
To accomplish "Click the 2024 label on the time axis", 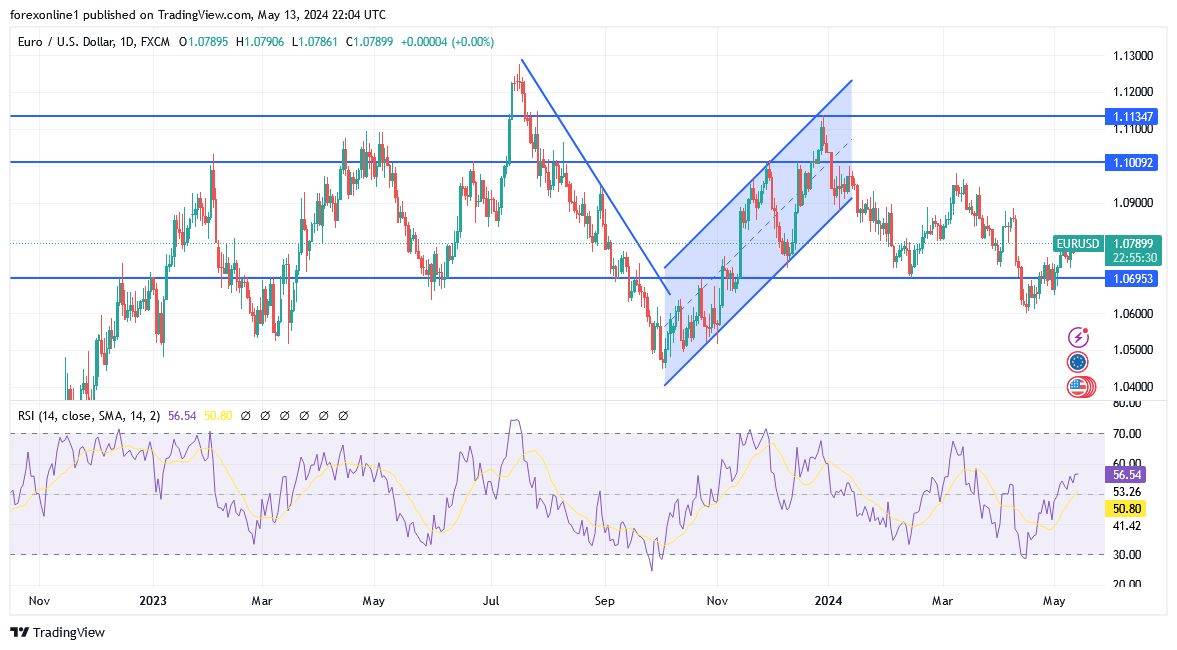I will 828,602.
